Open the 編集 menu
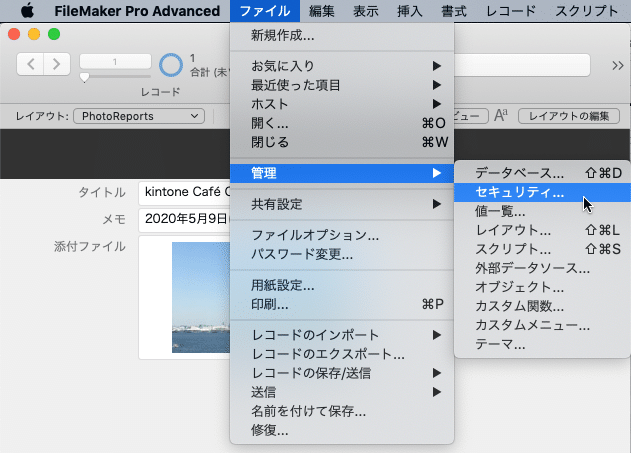 (x=322, y=11)
